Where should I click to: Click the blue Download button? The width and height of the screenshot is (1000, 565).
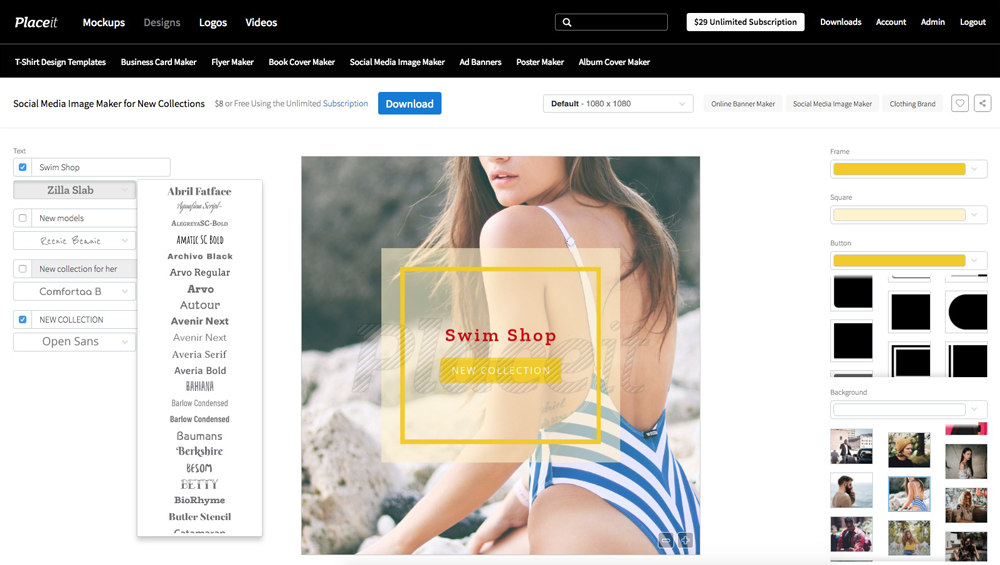coord(409,103)
